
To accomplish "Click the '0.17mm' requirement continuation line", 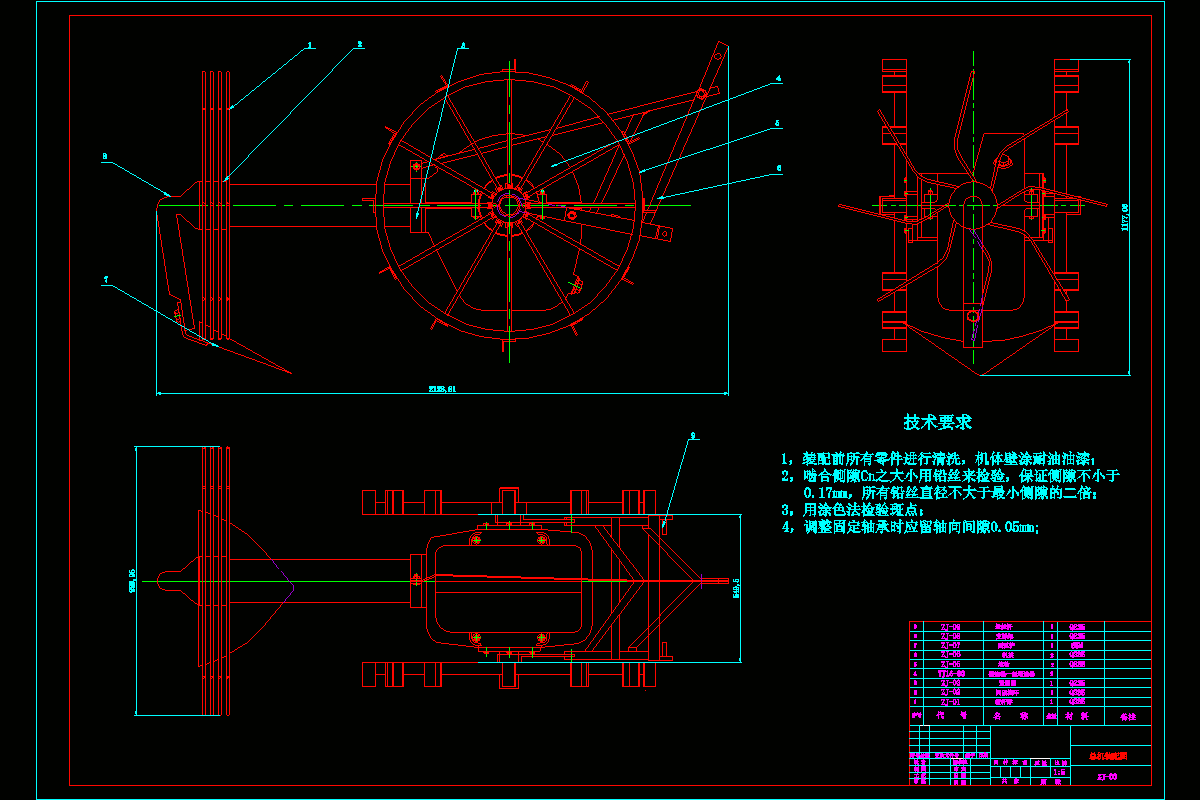I will (x=951, y=492).
